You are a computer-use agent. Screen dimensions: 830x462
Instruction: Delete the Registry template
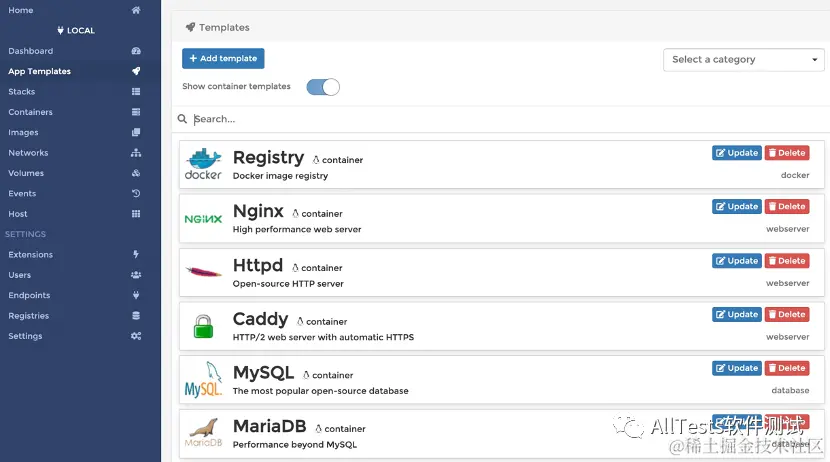pos(787,153)
